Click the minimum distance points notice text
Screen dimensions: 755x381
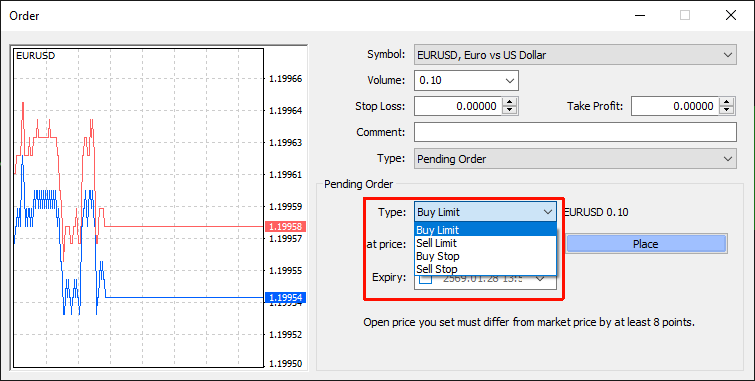[x=529, y=322]
